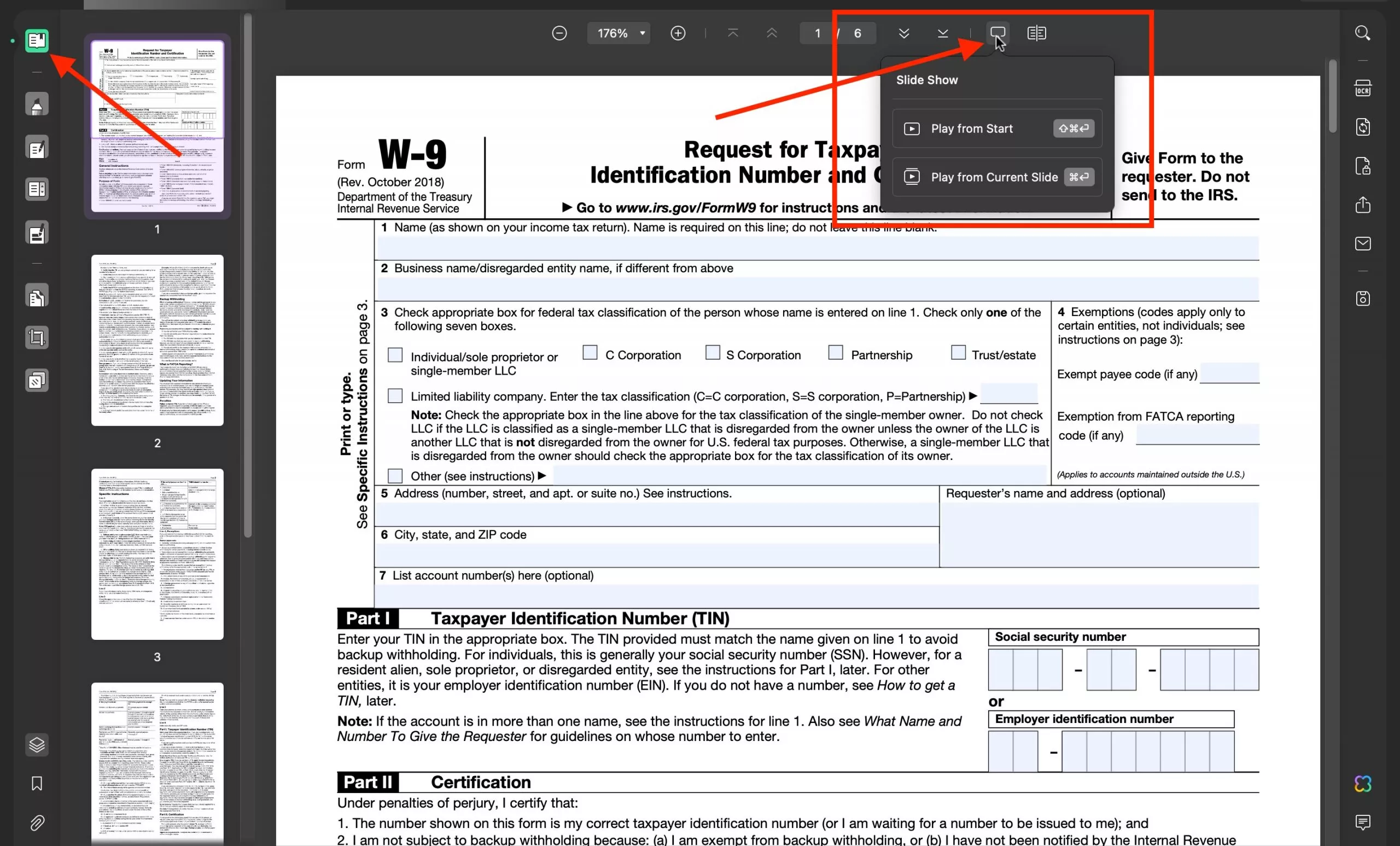The width and height of the screenshot is (1400, 846).
Task: Open the Edit PDF tool
Action: point(37,148)
